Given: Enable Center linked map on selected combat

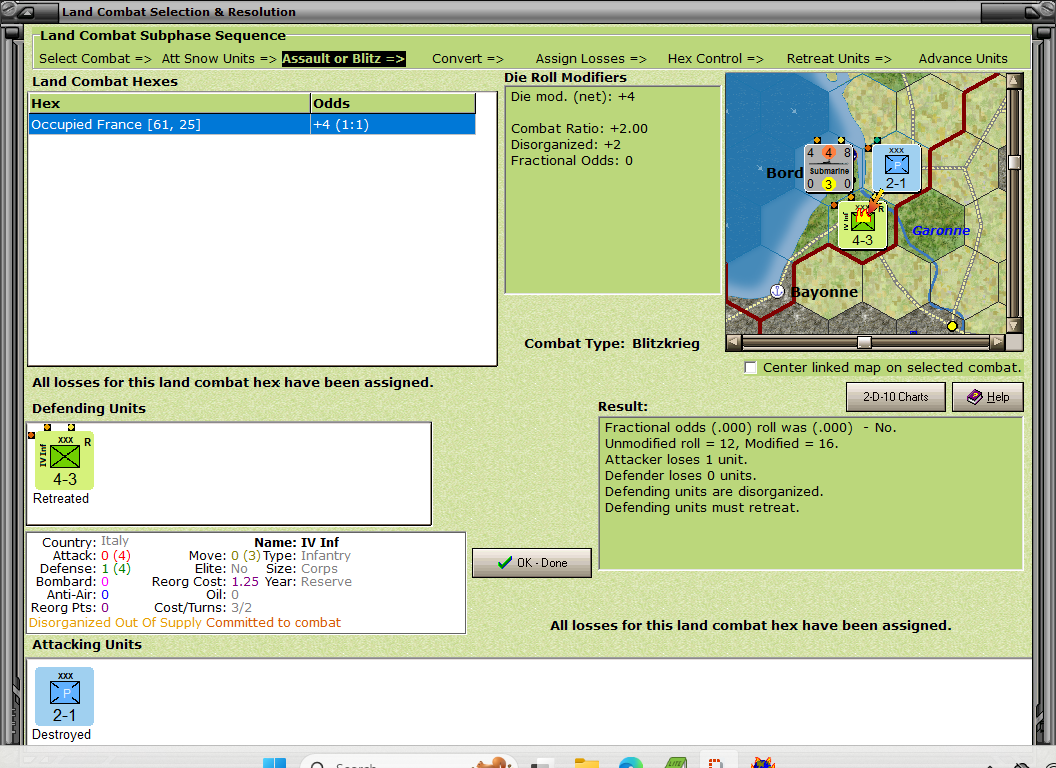Looking at the screenshot, I should click(750, 367).
